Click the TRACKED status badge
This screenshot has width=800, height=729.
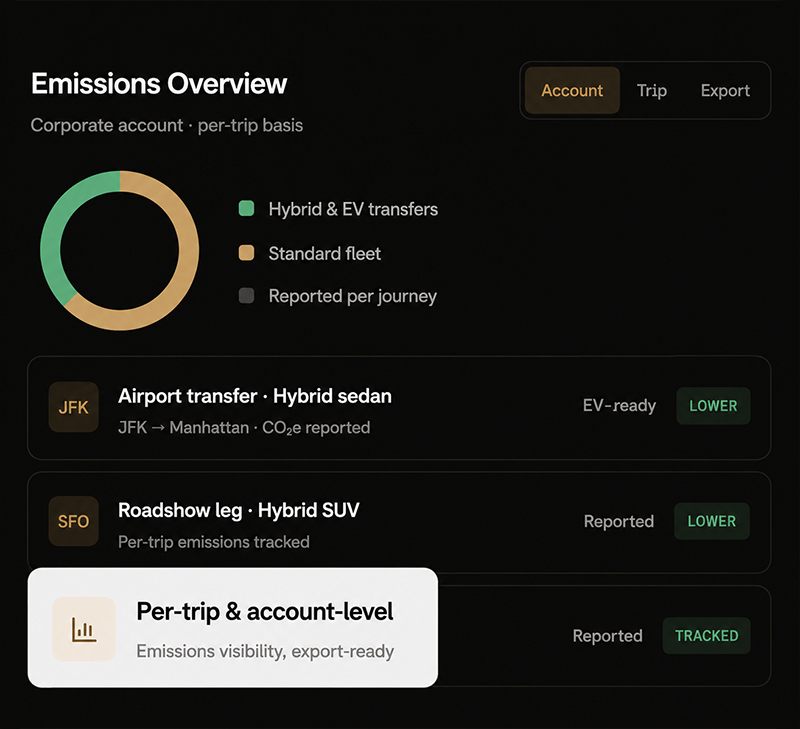coord(707,636)
